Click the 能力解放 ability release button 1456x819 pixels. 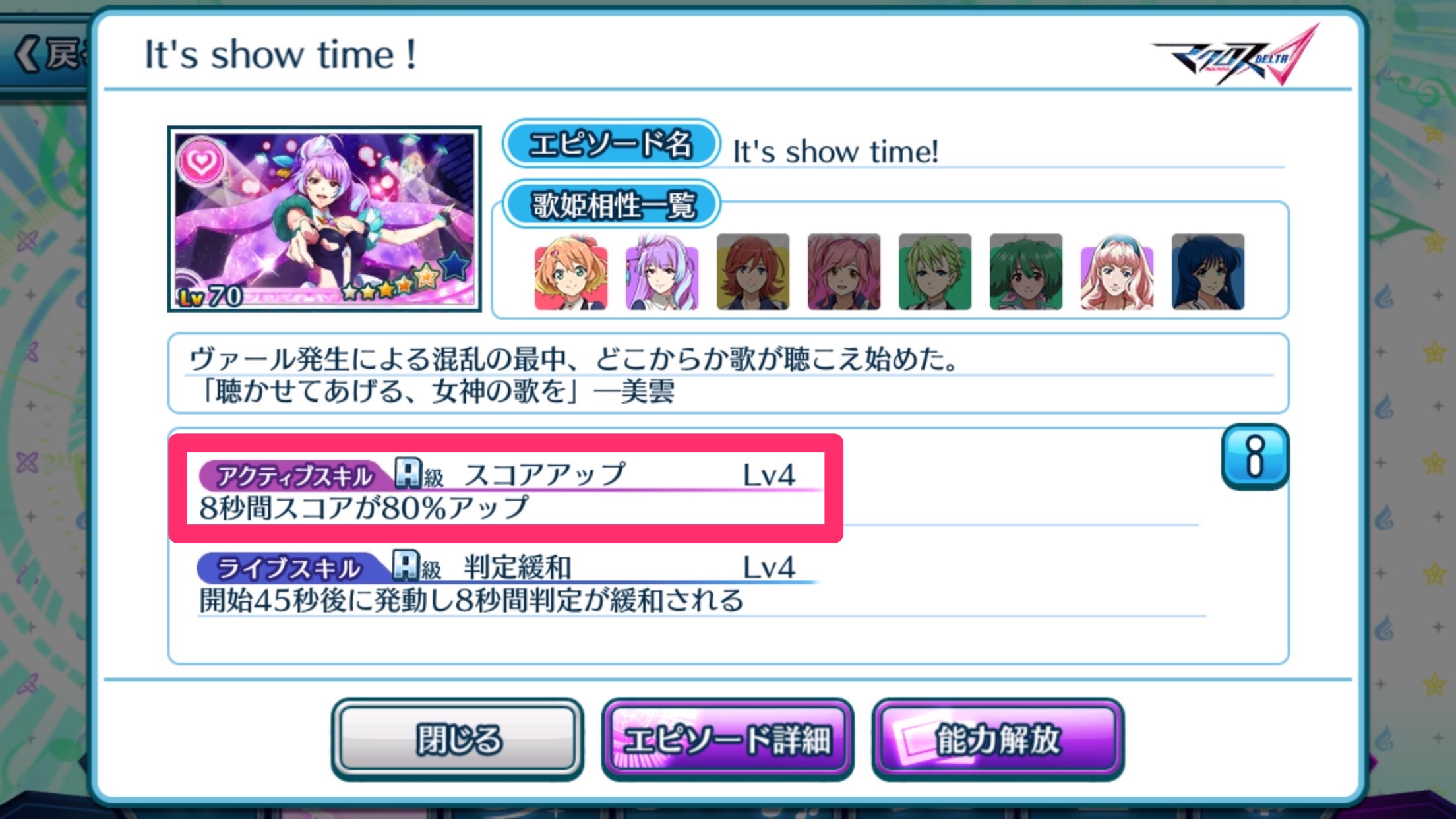pyautogui.click(x=998, y=739)
